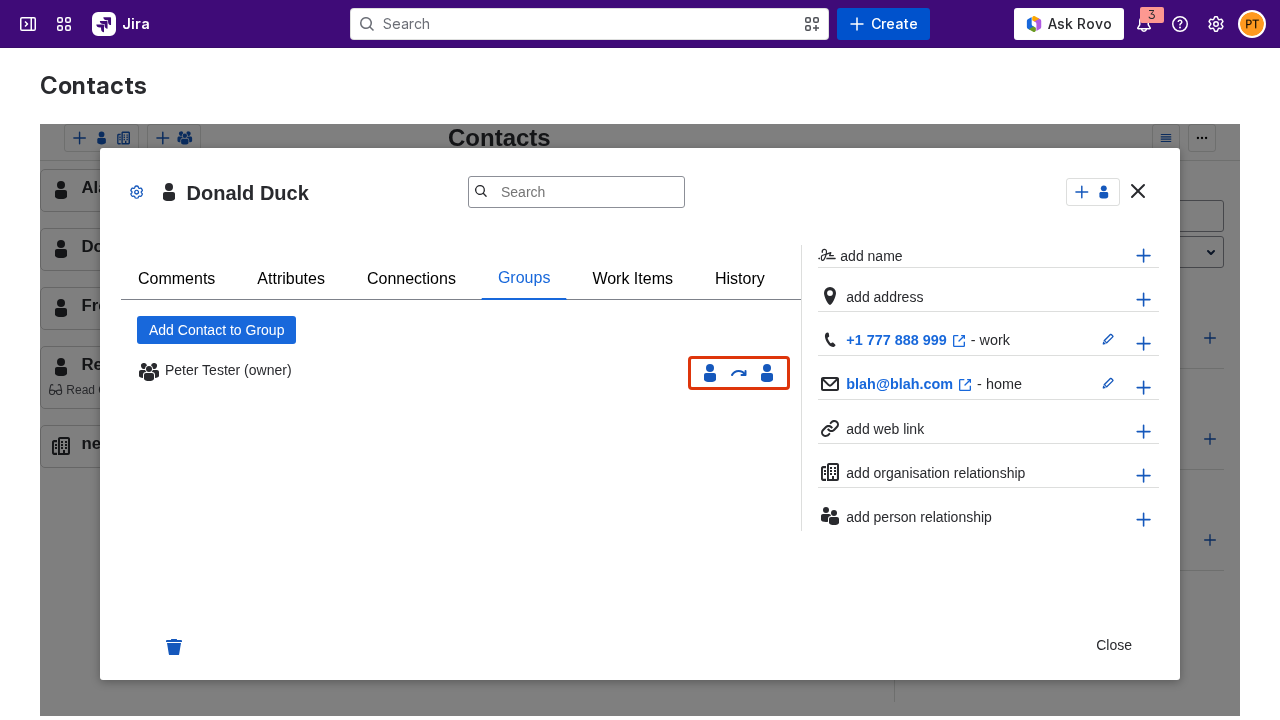Select the Groups tab
The height and width of the screenshot is (720, 1280).
(524, 278)
